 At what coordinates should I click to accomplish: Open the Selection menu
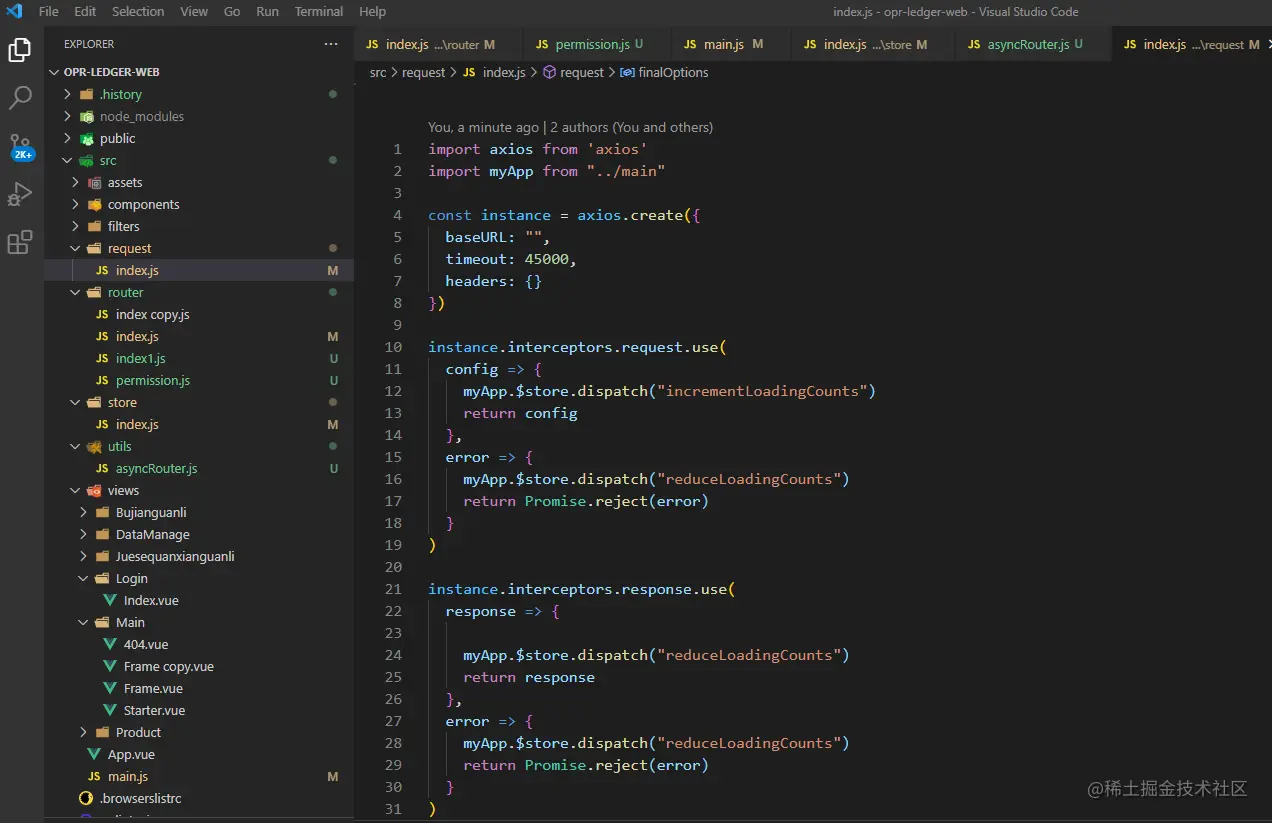click(x=138, y=12)
